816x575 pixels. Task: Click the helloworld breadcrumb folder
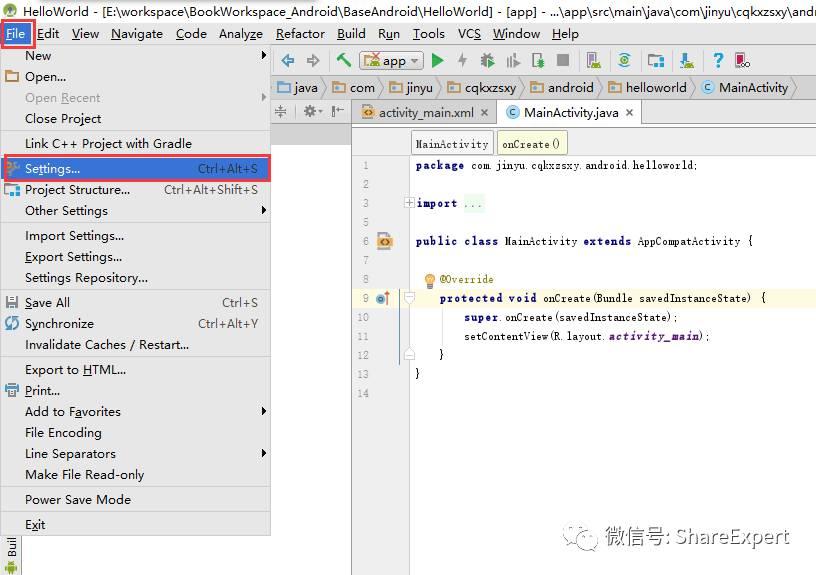(655, 88)
